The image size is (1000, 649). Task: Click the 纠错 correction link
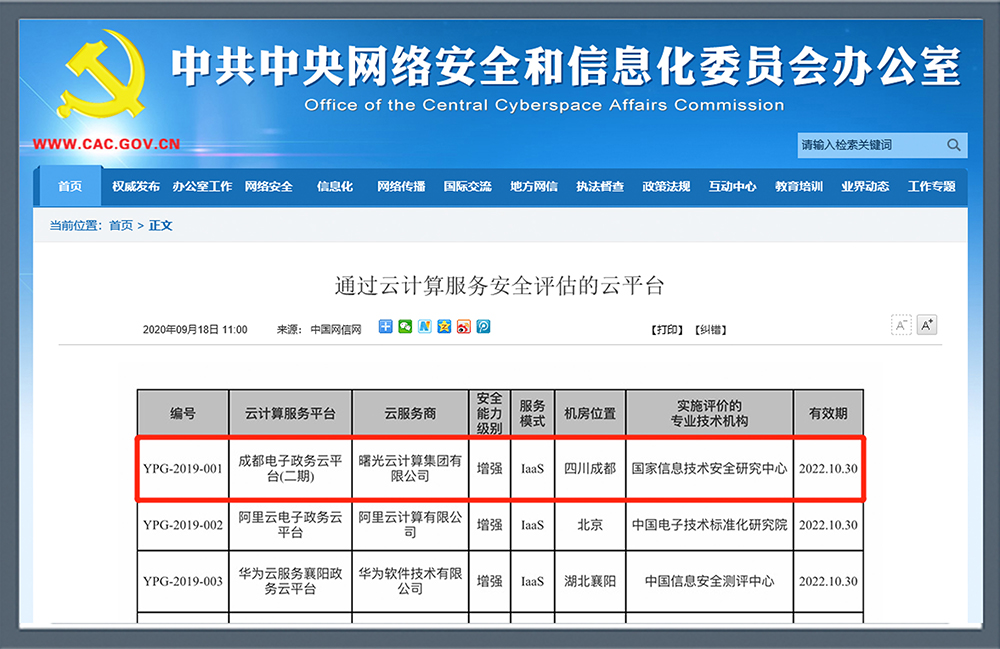(x=710, y=329)
